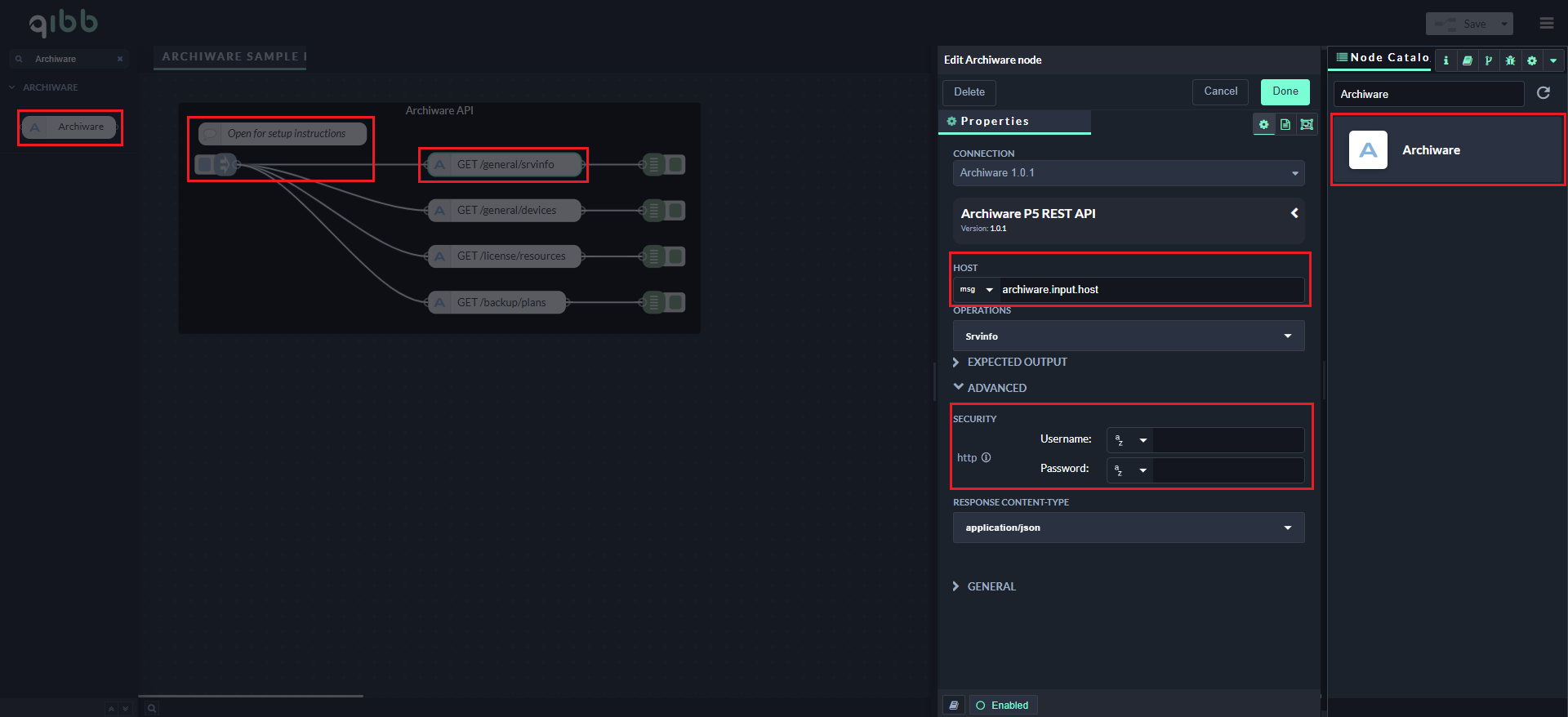The image size is (1568, 717).
Task: Open the node description document icon
Action: 1285,124
